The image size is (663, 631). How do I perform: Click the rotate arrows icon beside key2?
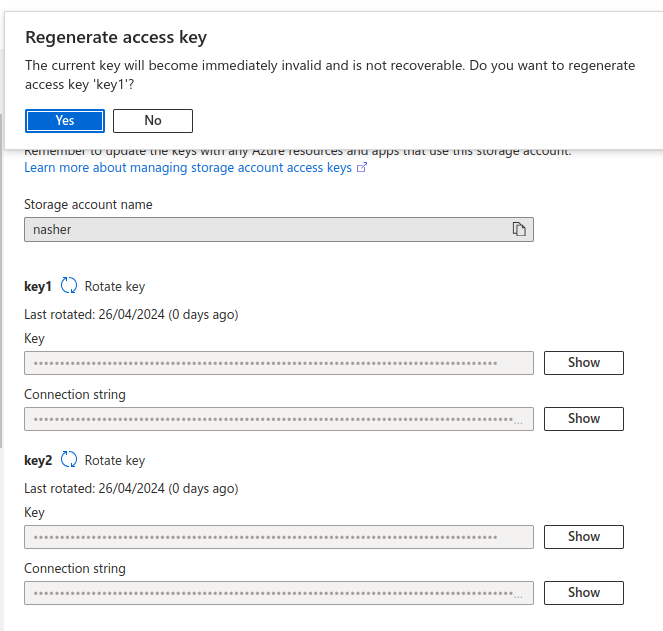click(69, 460)
